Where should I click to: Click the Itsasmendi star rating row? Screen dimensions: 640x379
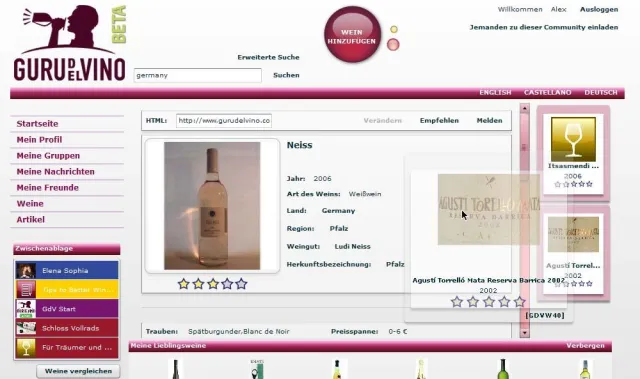573,184
